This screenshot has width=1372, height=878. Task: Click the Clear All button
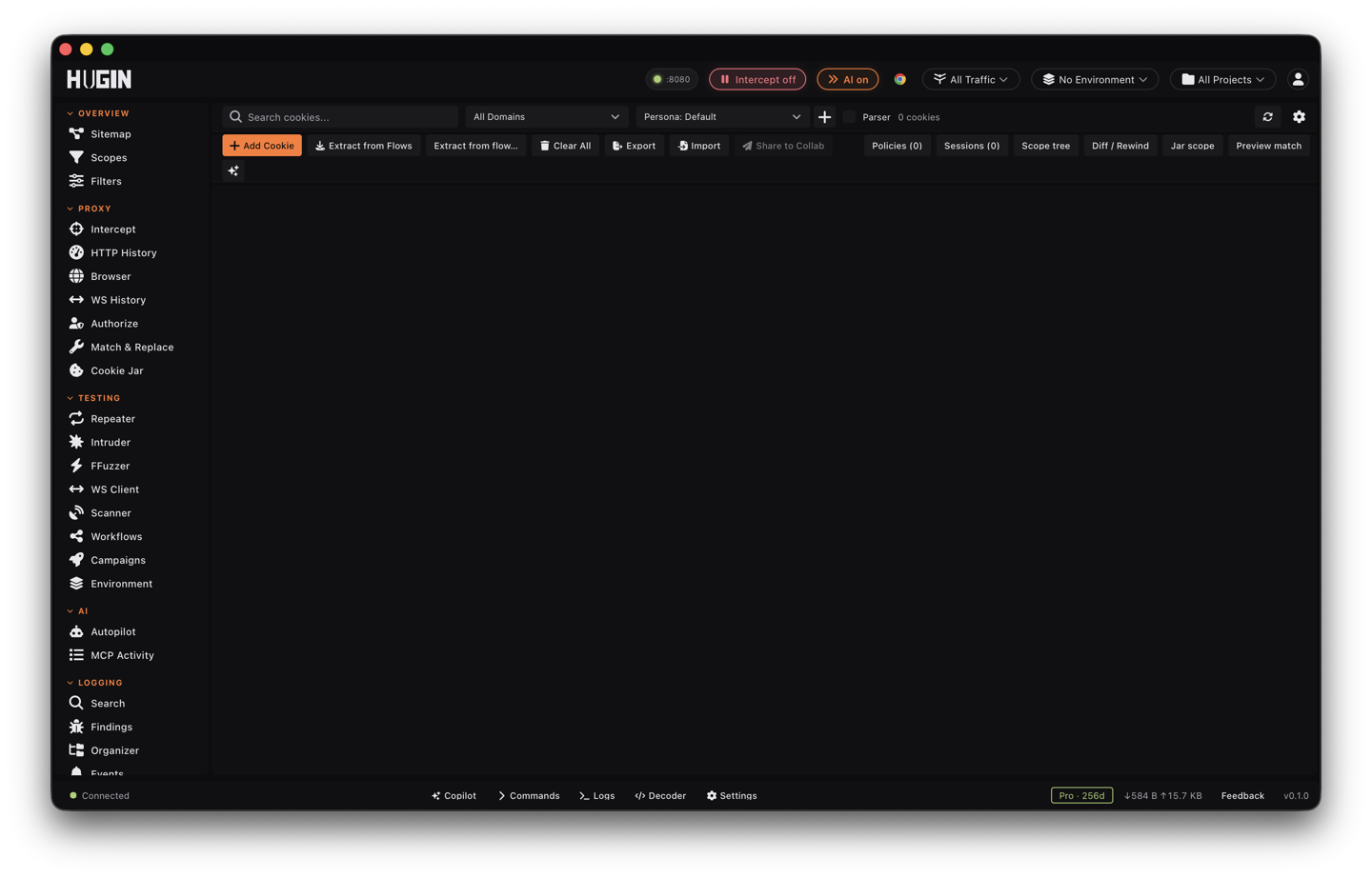(x=566, y=146)
